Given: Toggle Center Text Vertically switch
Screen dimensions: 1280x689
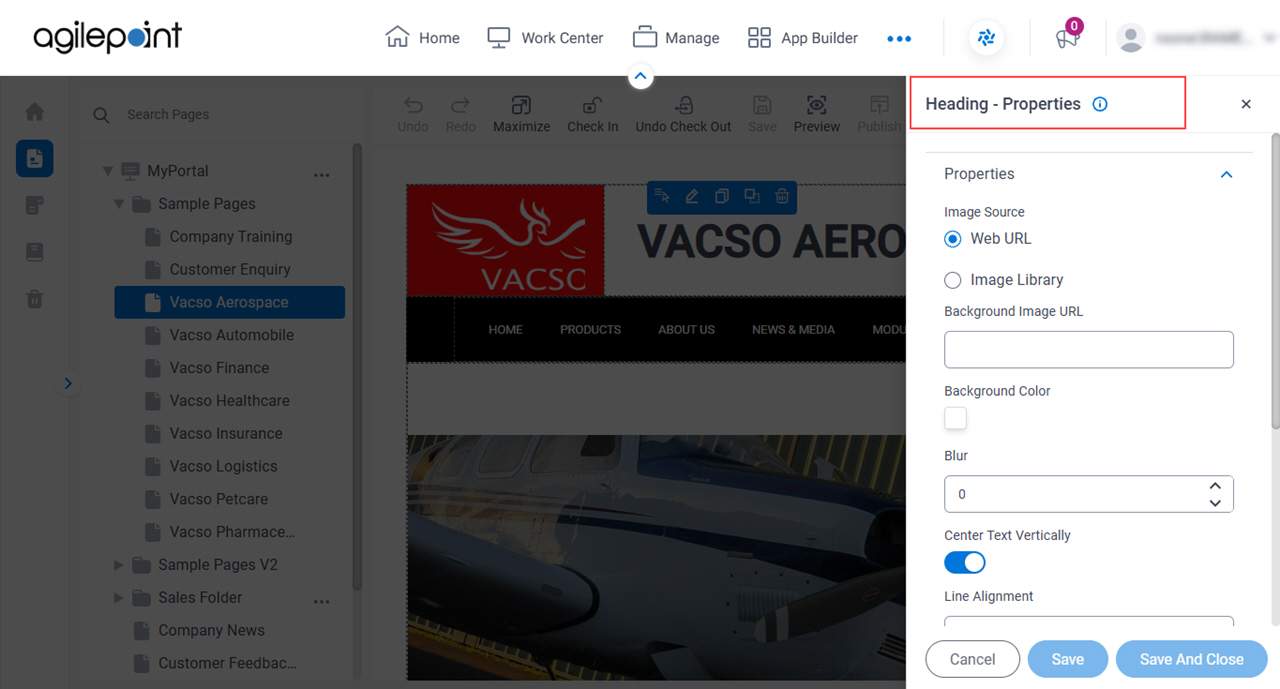Looking at the screenshot, I should [965, 563].
